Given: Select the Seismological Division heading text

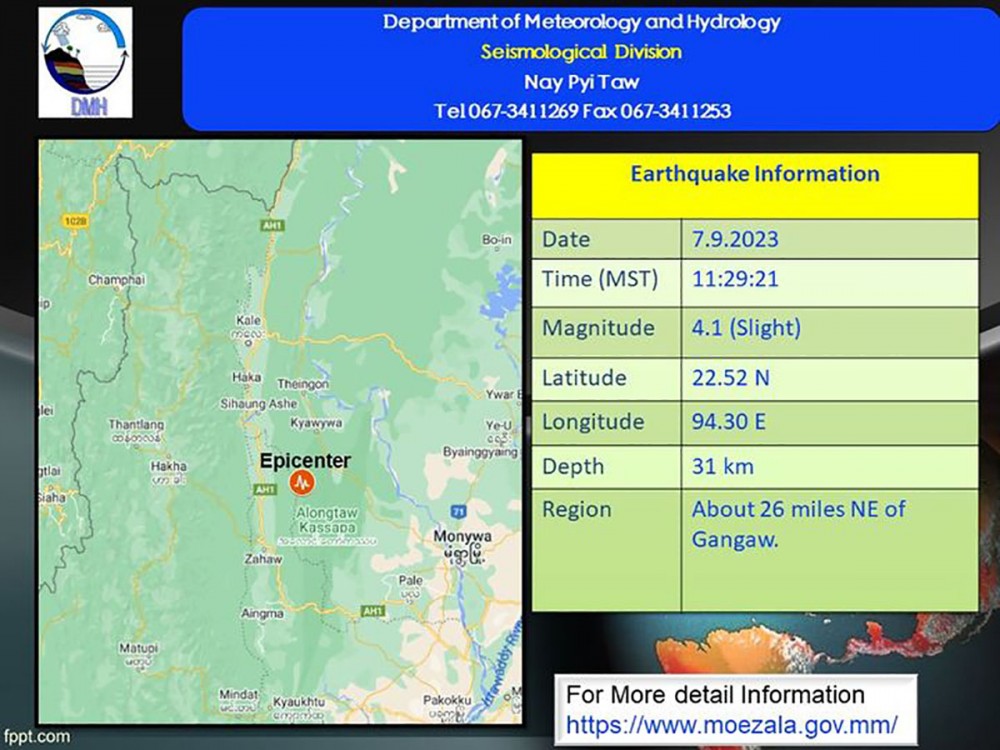Looking at the screenshot, I should pyautogui.click(x=581, y=51).
